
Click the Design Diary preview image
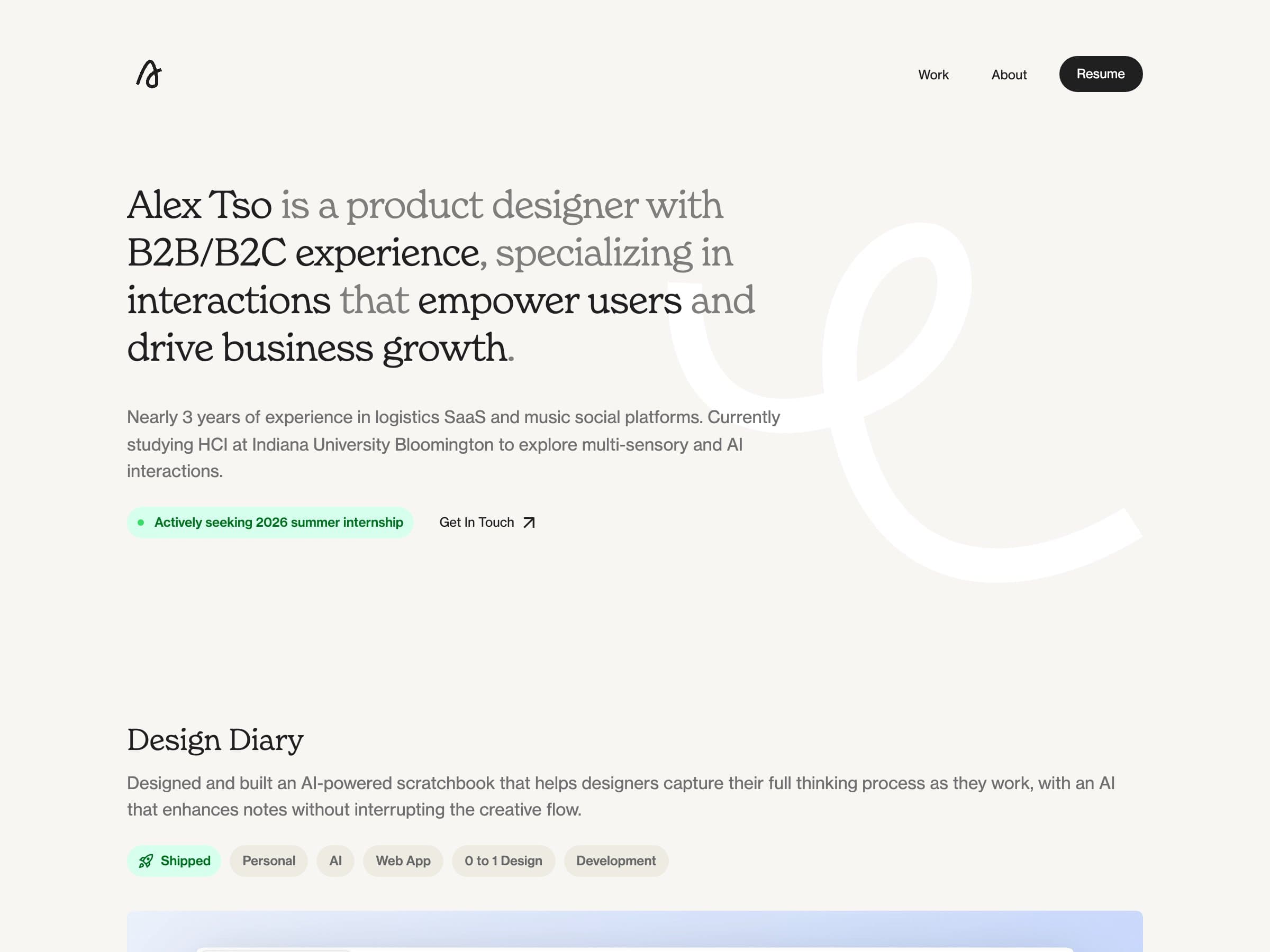click(634, 931)
